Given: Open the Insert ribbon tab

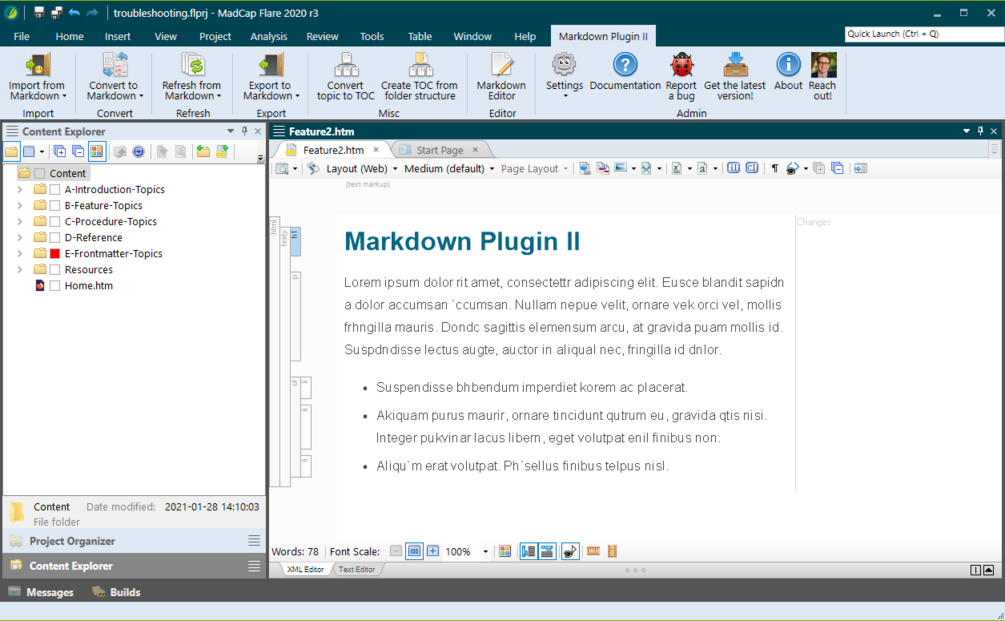Looking at the screenshot, I should pyautogui.click(x=117, y=37).
